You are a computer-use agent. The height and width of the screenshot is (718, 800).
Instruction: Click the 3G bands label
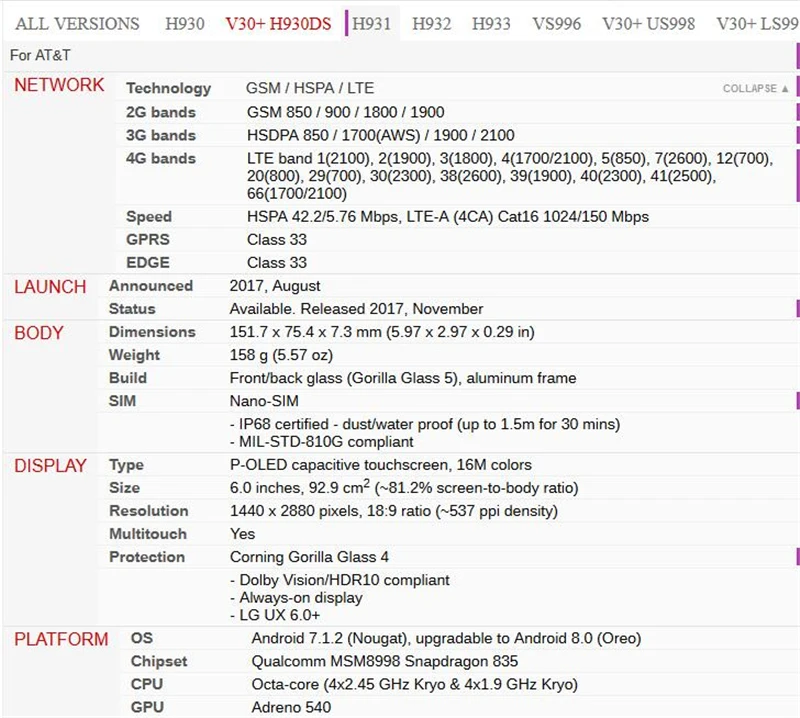click(161, 135)
